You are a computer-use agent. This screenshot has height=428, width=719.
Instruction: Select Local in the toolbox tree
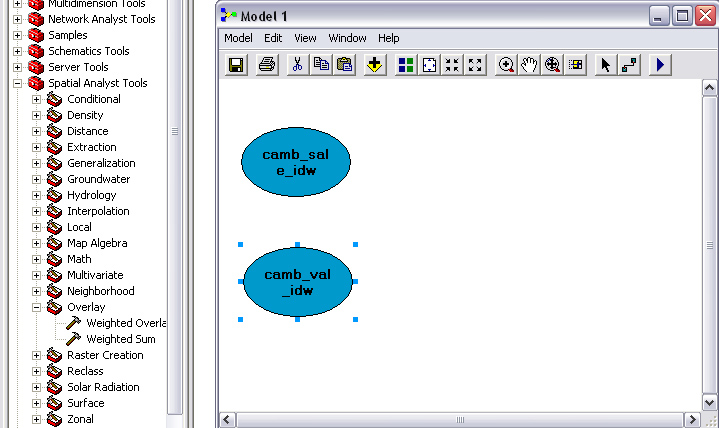click(x=79, y=227)
